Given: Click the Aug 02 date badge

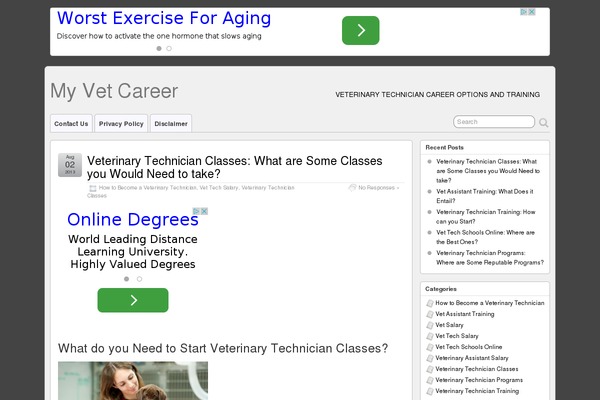Looking at the screenshot, I should [x=70, y=165].
